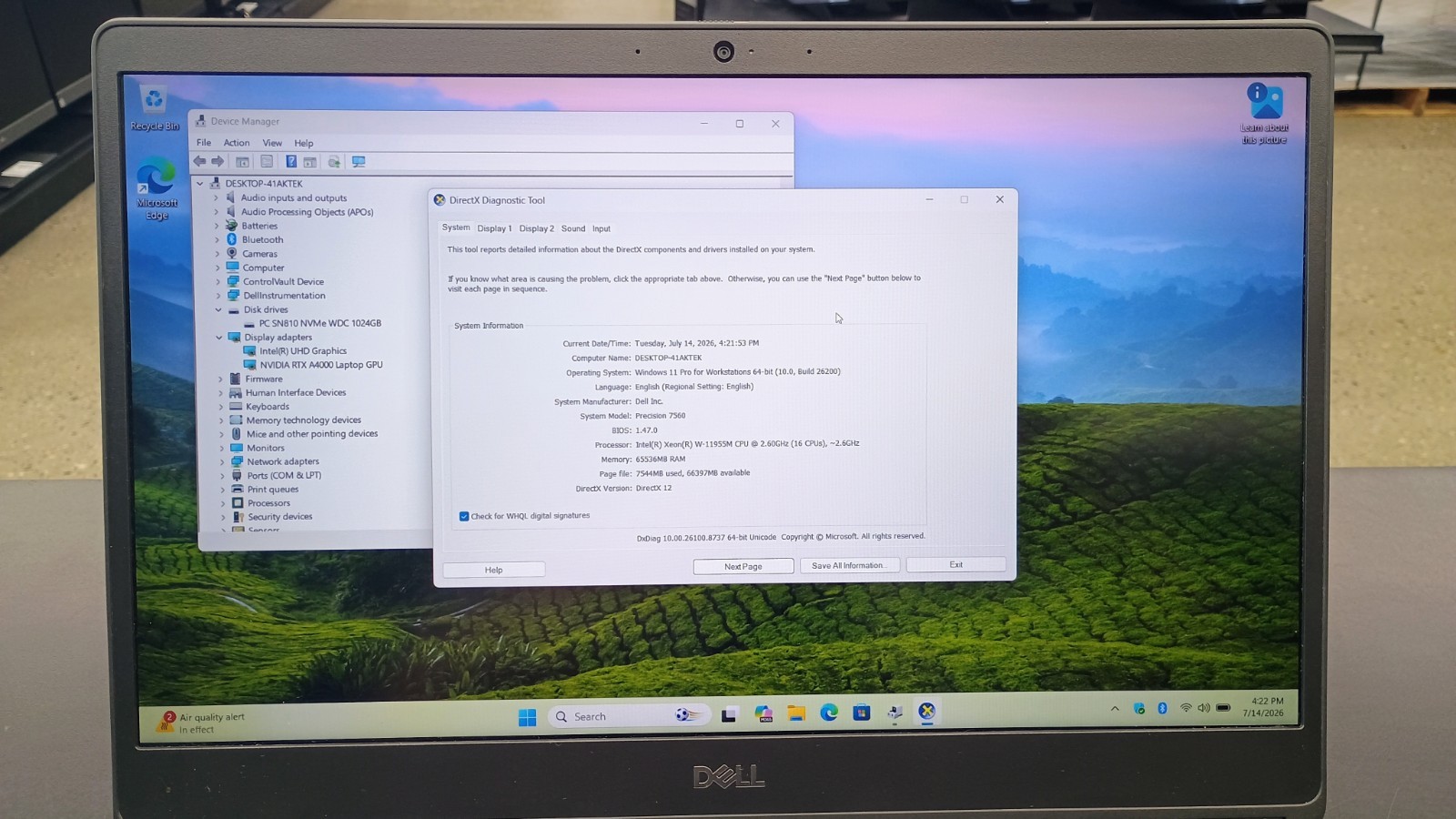Collapse the DESKTOP-41AKTEK root node
Viewport: 1456px width, 819px height.
point(200,183)
